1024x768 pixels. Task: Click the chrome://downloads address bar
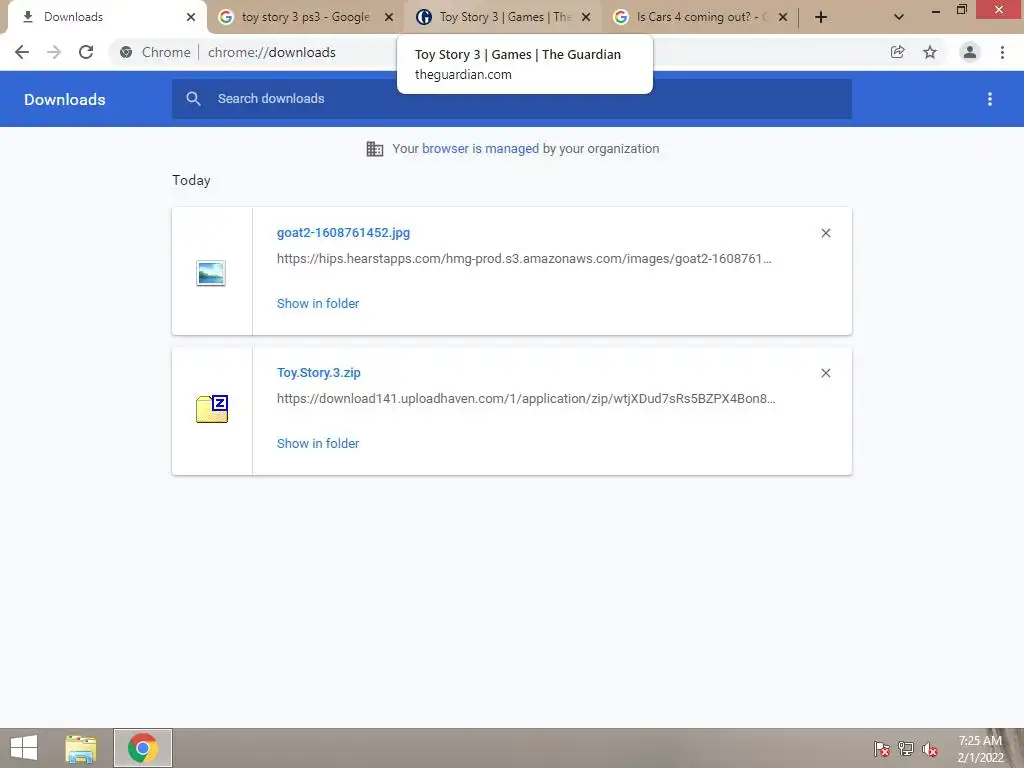pyautogui.click(x=272, y=52)
